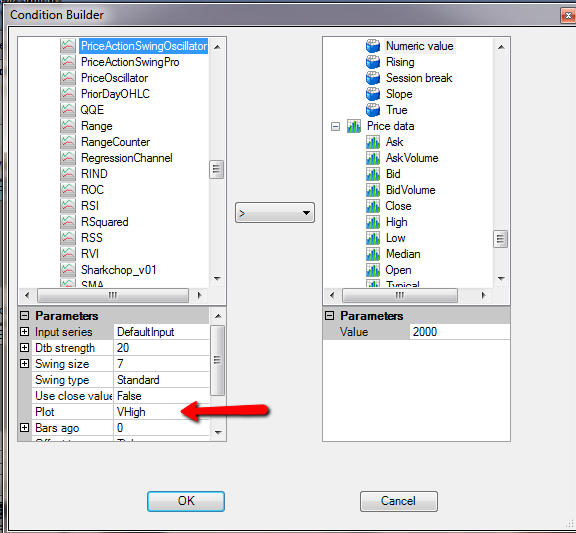Click the True condition icon
This screenshot has width=576, height=533.
pos(373,110)
